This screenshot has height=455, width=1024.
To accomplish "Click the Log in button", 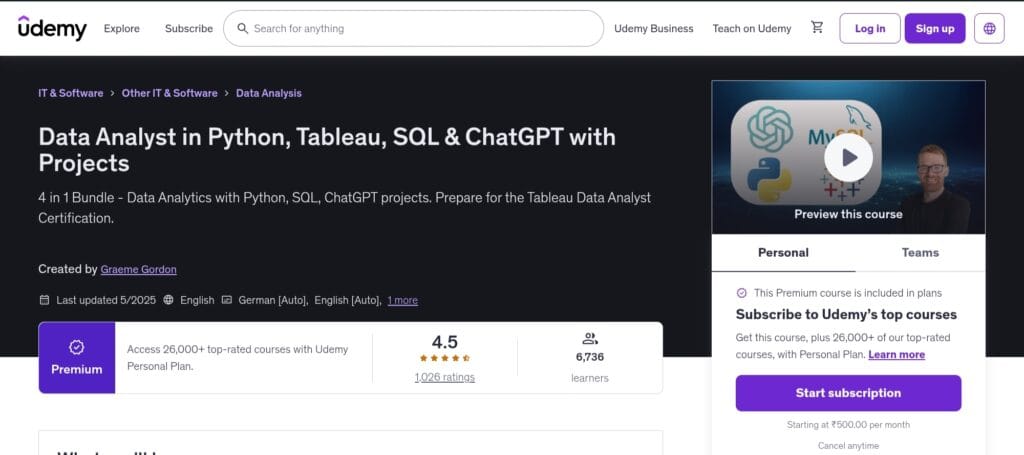I will click(x=870, y=29).
